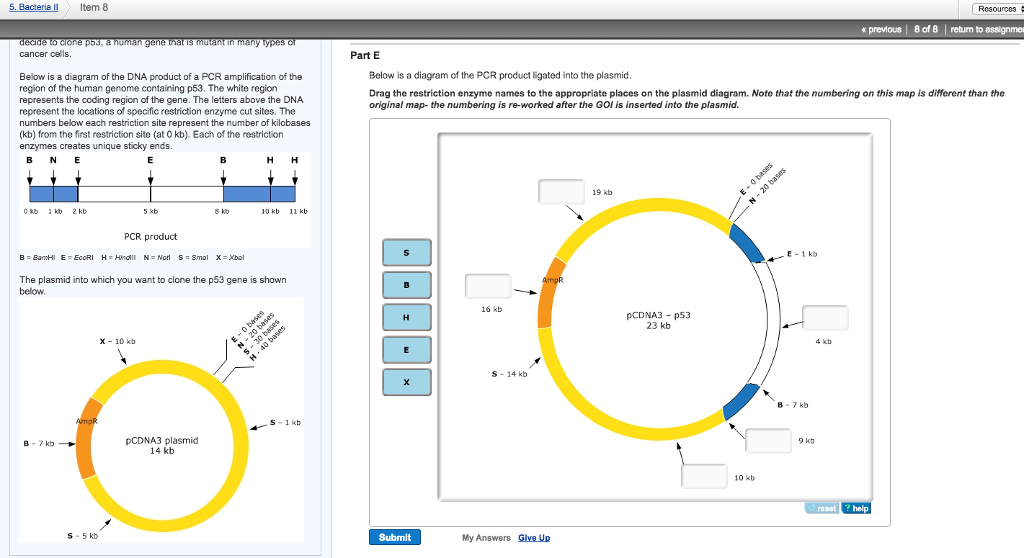Click the S - 1 kb label on left plasmid

coord(285,422)
